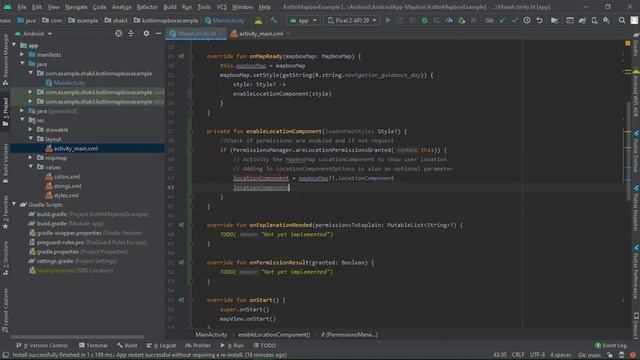Click enableLocationComponent() in breadcrumb bar
This screenshot has height=360, width=640.
point(274,335)
